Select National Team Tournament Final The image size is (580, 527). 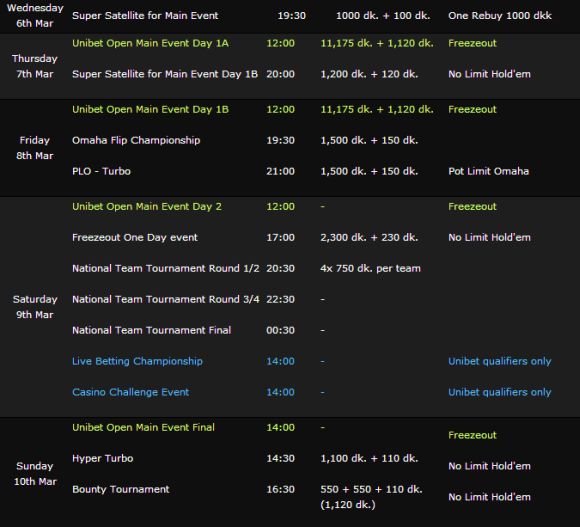coord(152,330)
